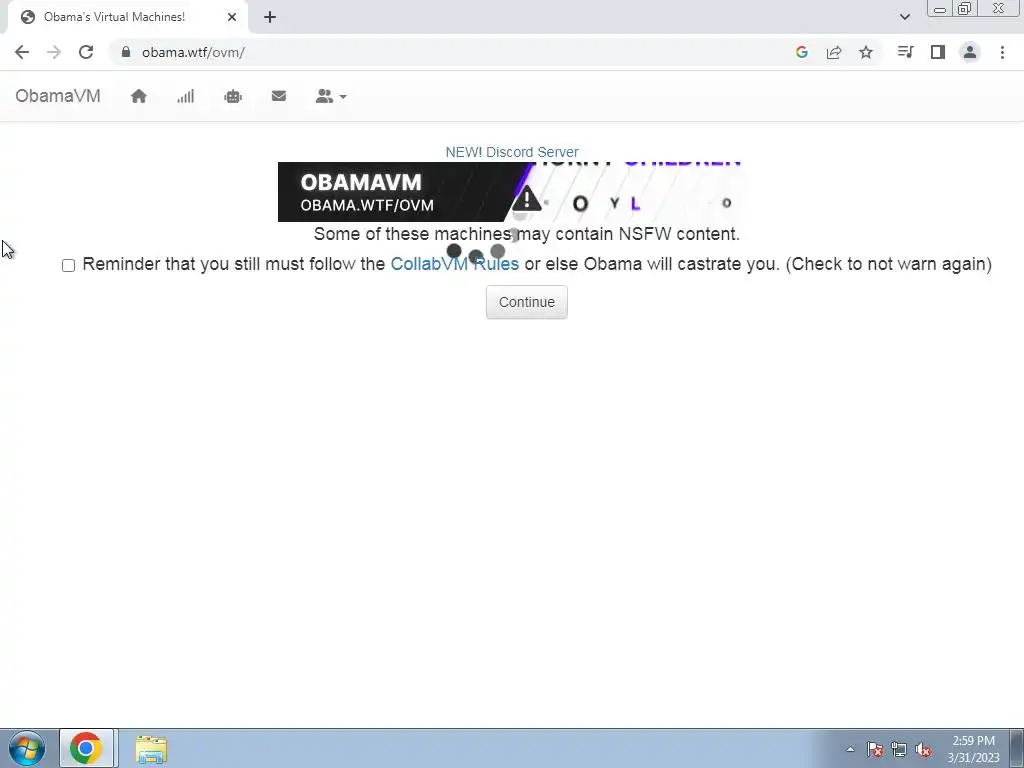This screenshot has height=768, width=1024.
Task: Open the CollabVM Rules link
Action: point(455,264)
